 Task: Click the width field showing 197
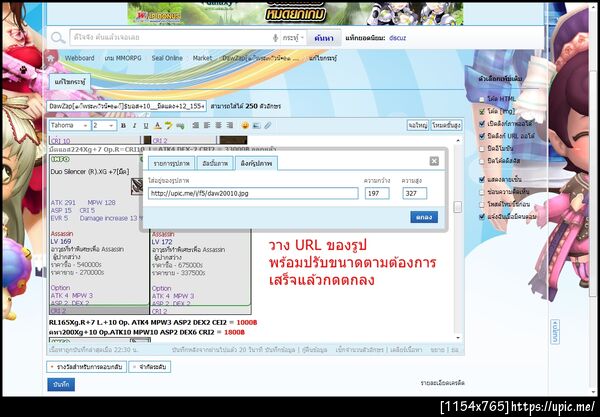click(377, 193)
